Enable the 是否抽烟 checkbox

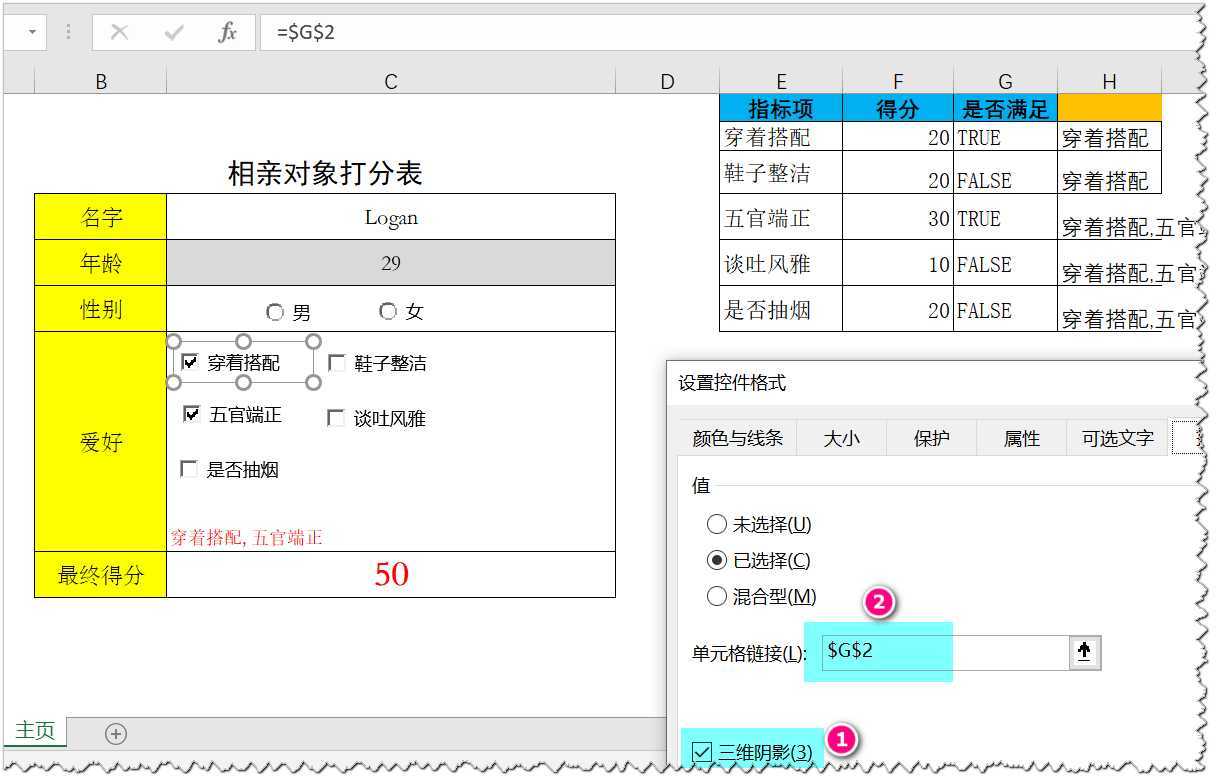click(187, 468)
